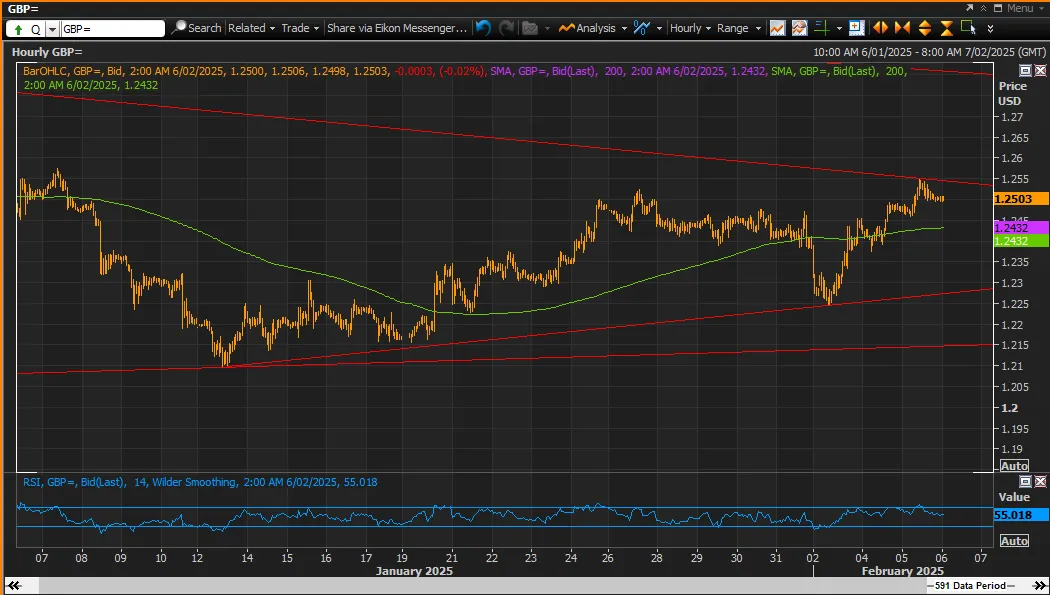Expand the horizontal axis with outward arrows icon
Screen dimensions: 1050x595
coord(881,28)
